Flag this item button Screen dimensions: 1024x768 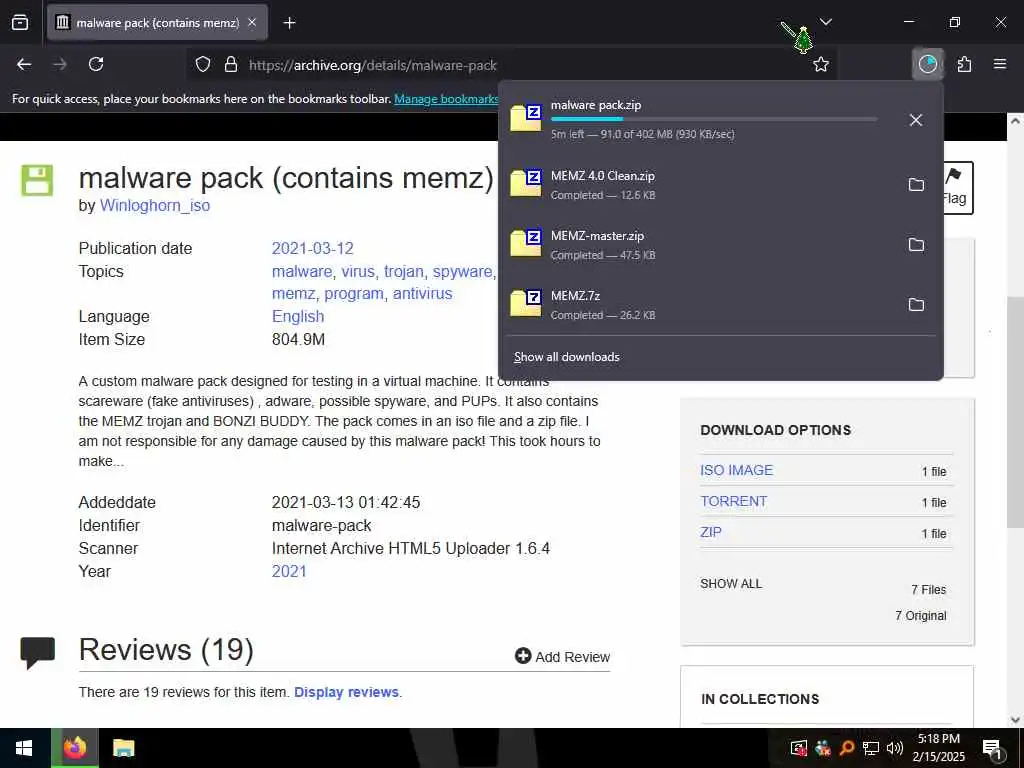(x=957, y=188)
